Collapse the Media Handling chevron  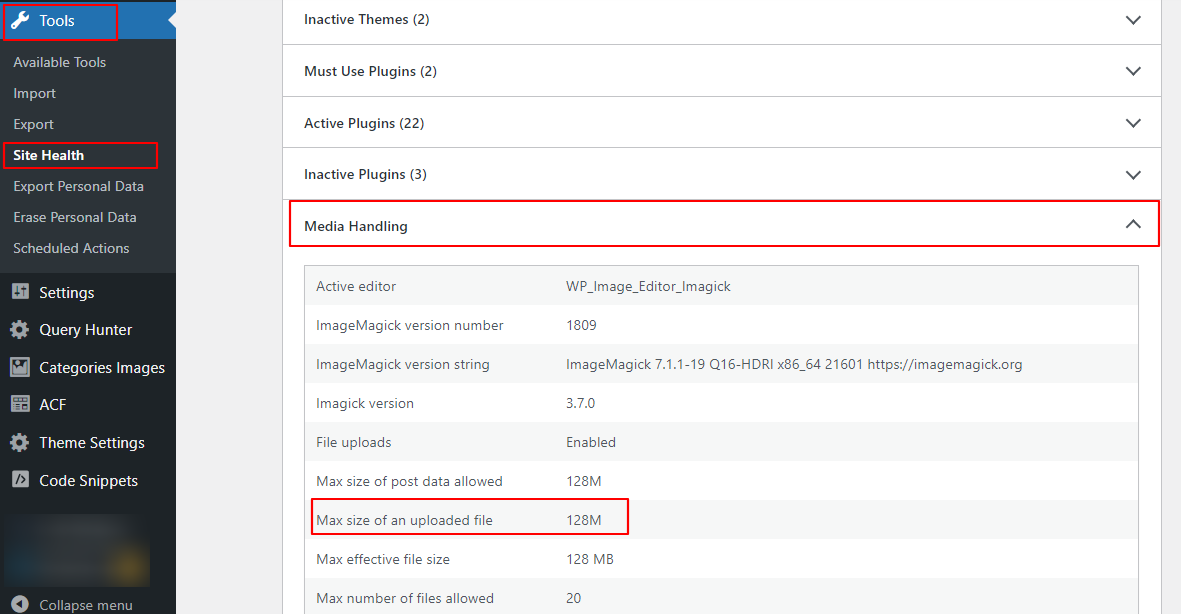coord(1133,225)
